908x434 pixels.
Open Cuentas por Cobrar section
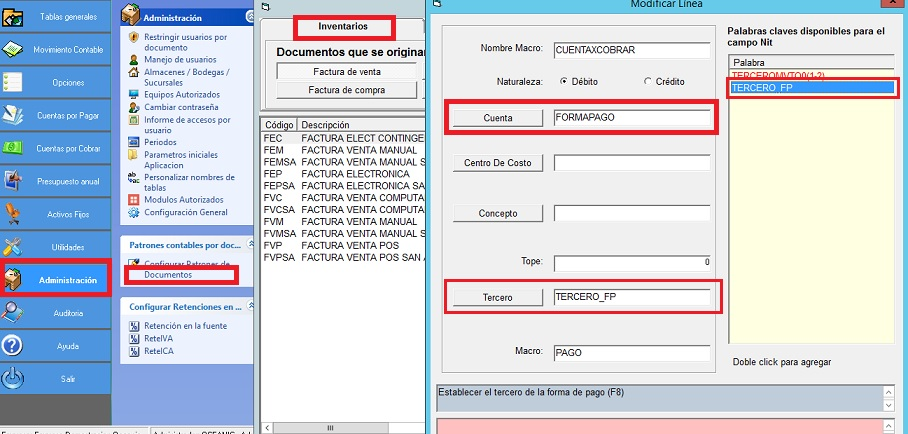(x=55, y=148)
